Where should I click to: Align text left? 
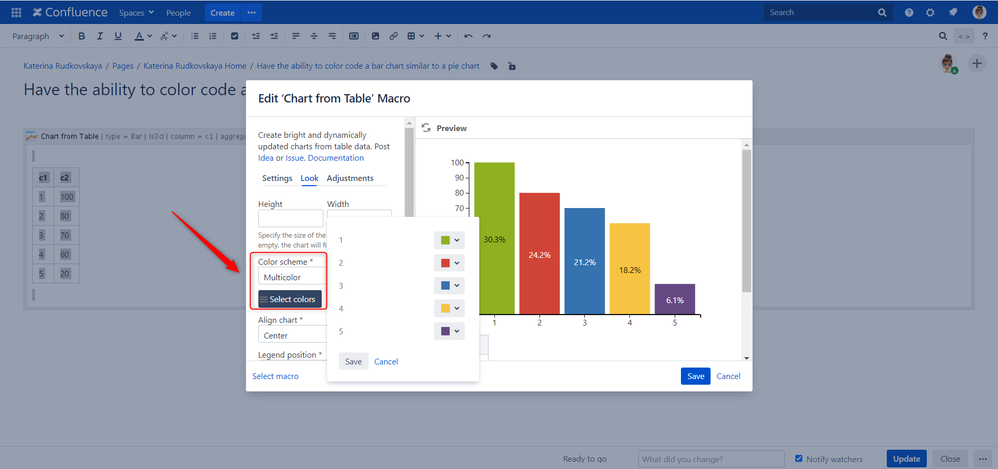coord(295,36)
